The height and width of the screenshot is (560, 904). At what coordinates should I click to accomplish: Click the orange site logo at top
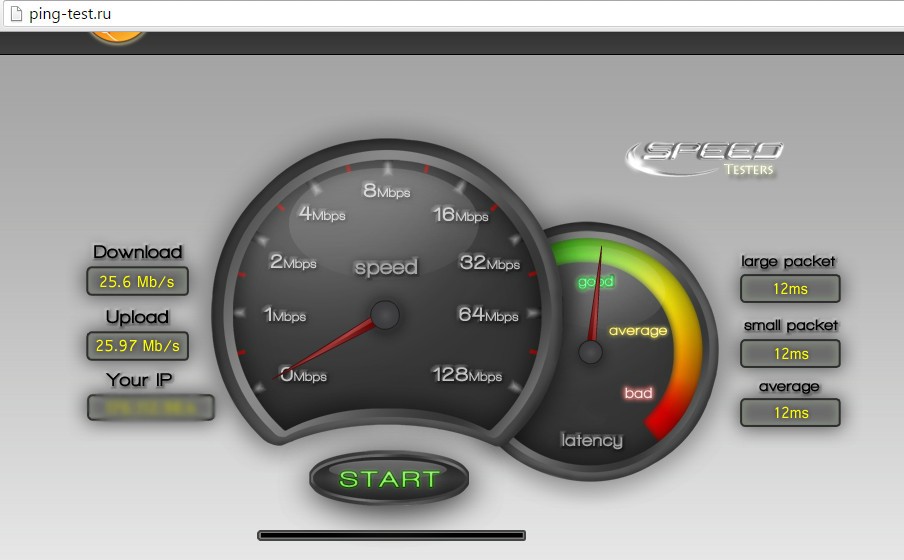point(118,38)
